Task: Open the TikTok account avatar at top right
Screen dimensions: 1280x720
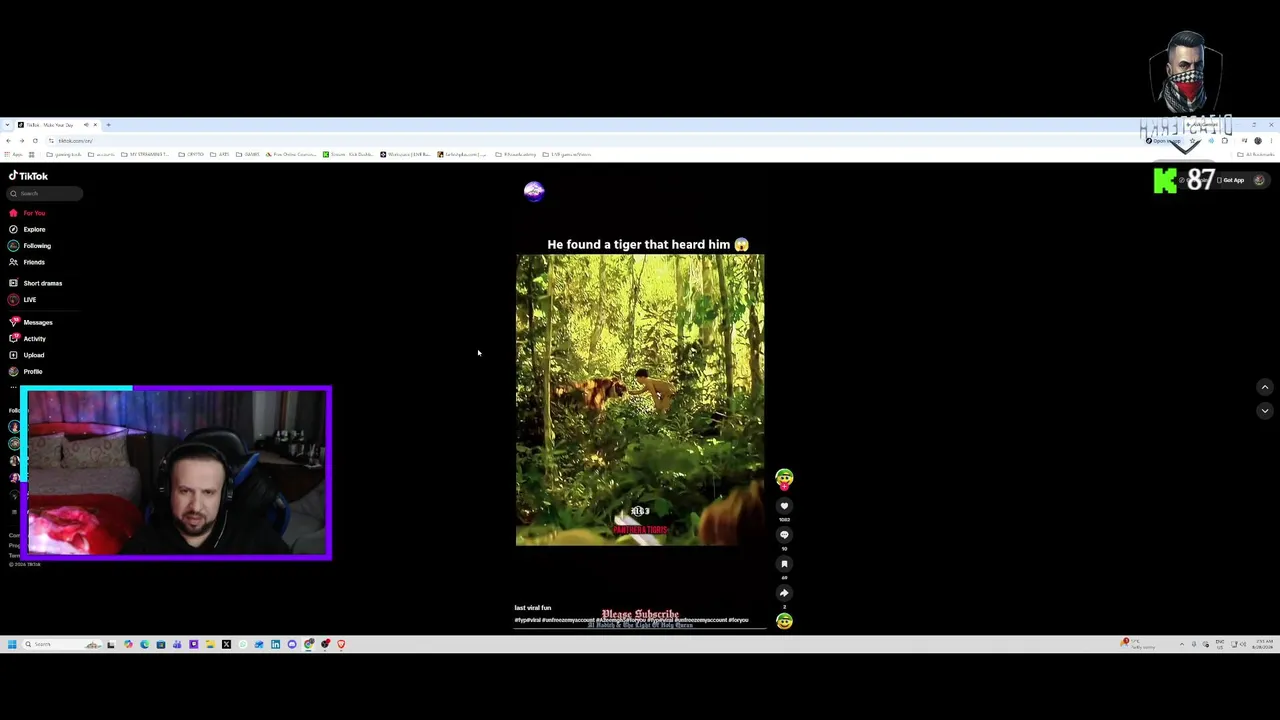Action: coord(1259,180)
